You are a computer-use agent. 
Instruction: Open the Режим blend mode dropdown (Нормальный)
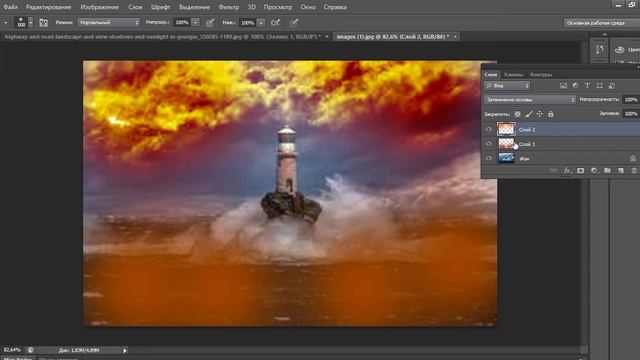click(109, 23)
